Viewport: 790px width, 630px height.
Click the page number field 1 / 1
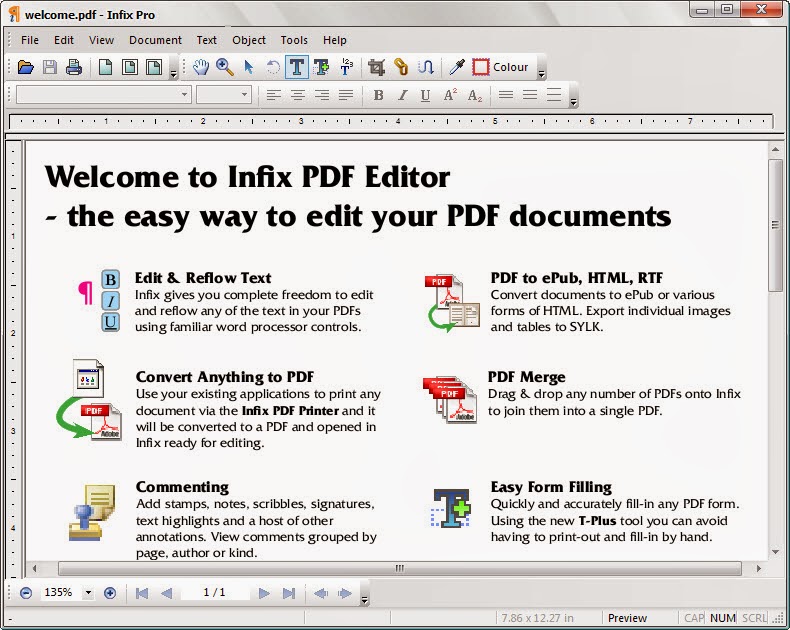(215, 592)
